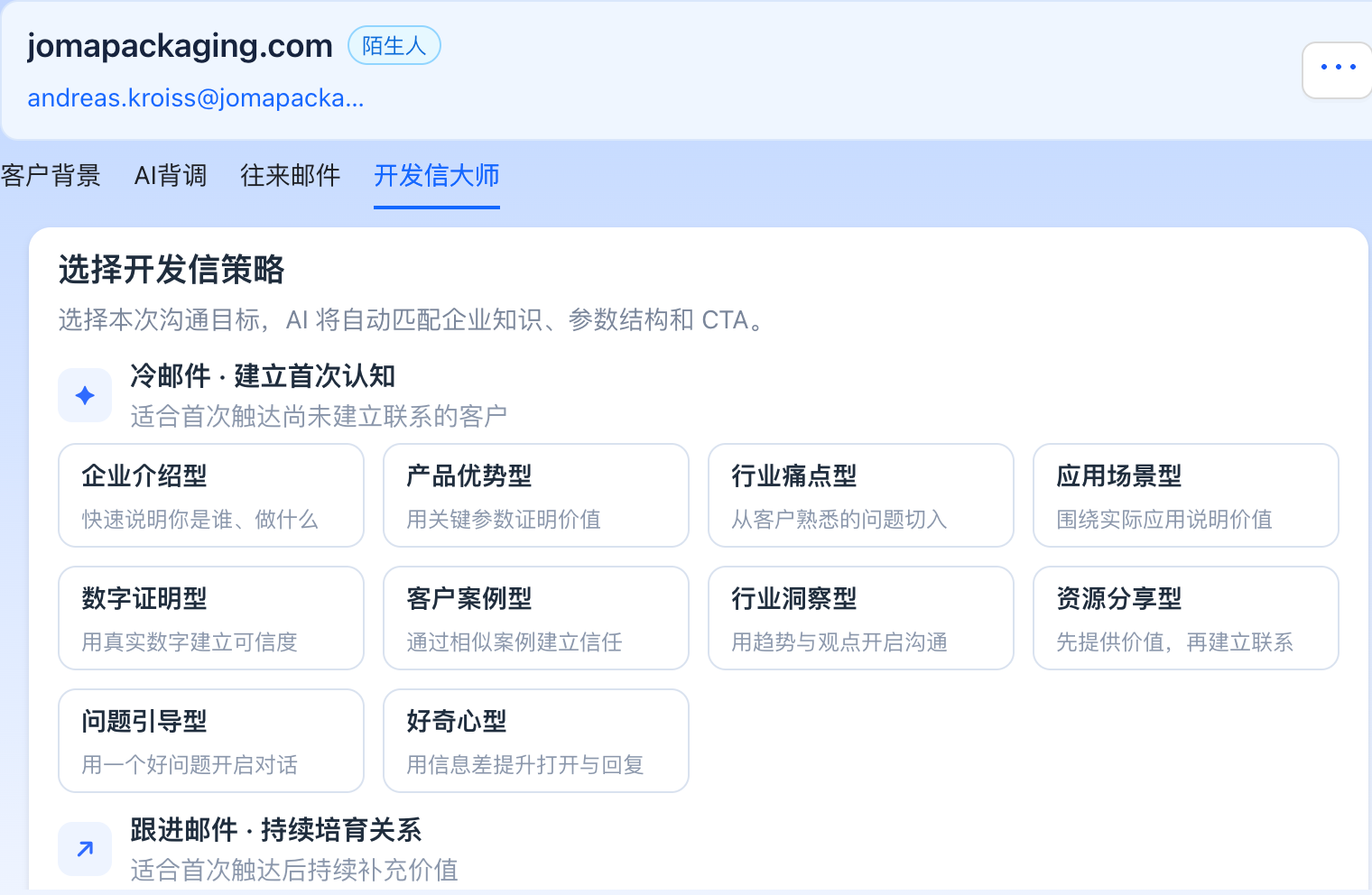Viewport: 1372px width, 895px height.
Task: Select the 数字证明型 strategy card
Action: coord(211,618)
